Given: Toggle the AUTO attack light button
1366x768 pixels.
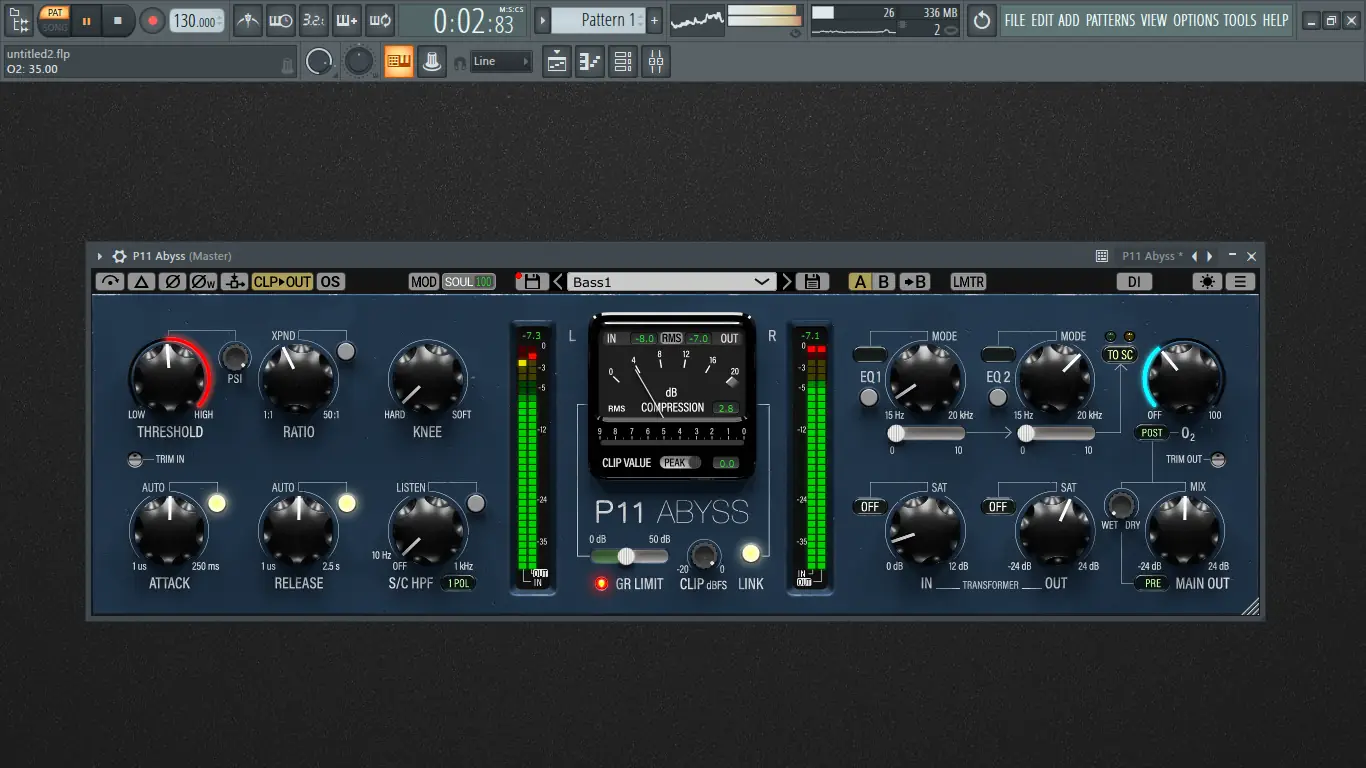Looking at the screenshot, I should (x=217, y=503).
